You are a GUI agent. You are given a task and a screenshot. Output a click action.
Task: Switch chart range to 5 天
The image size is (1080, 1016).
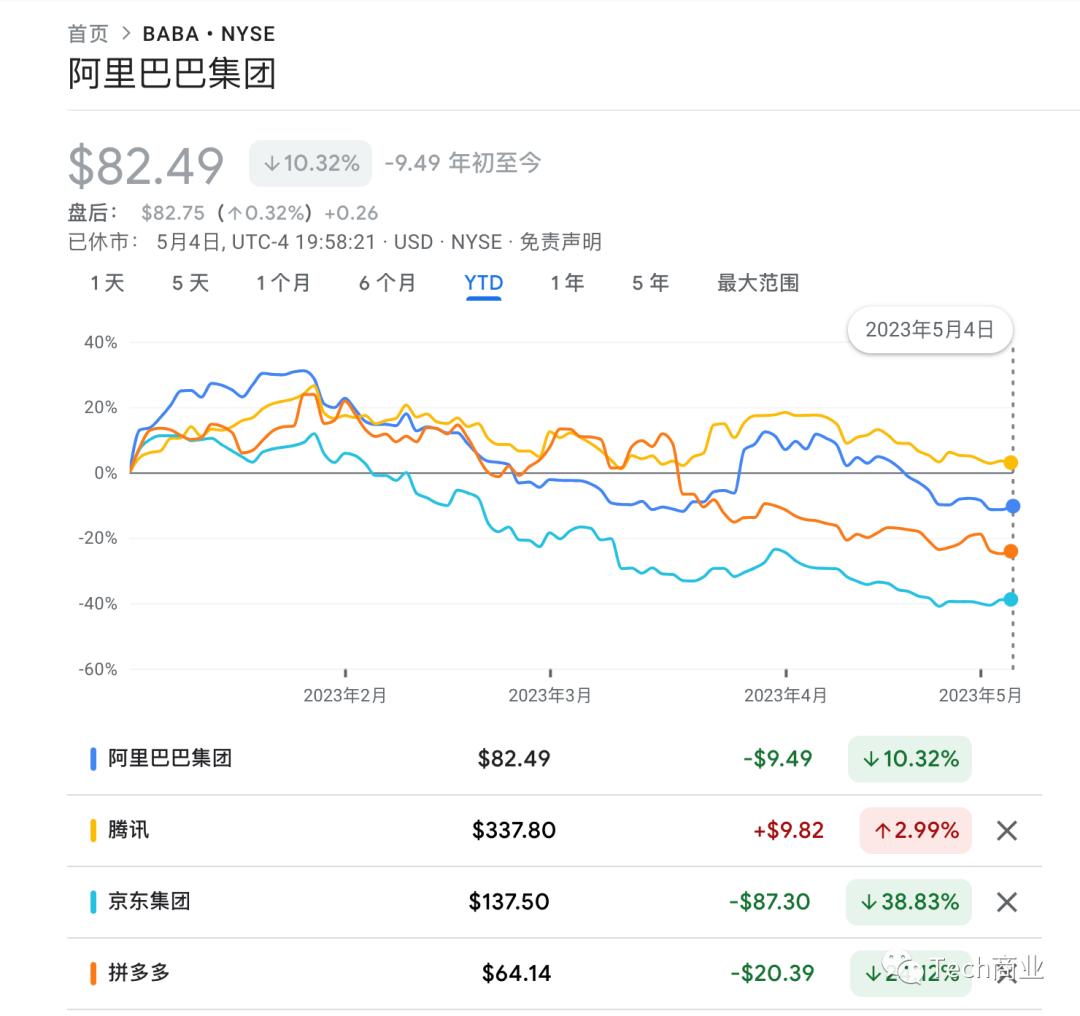(190, 282)
